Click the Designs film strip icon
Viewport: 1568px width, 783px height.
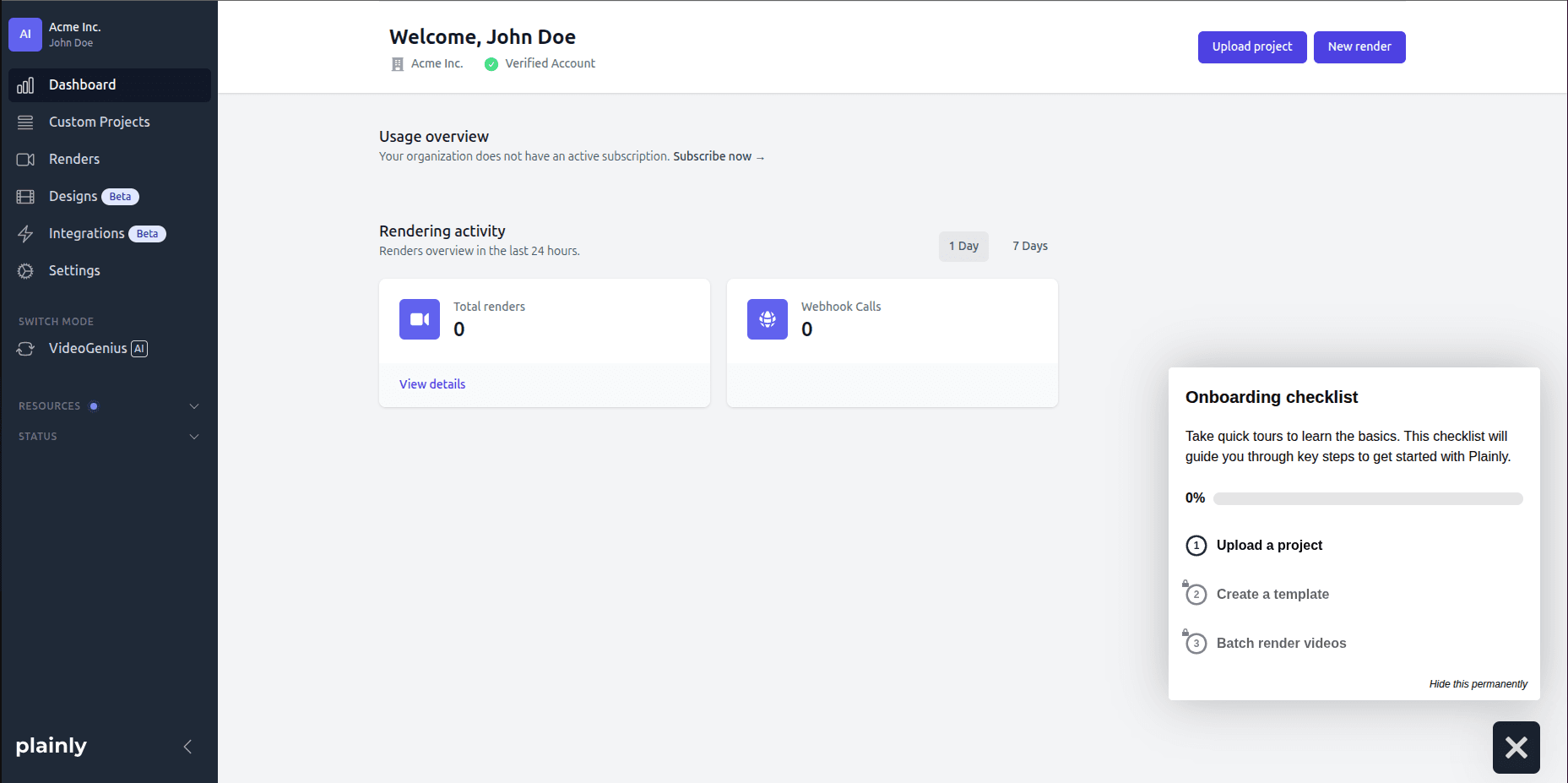(25, 197)
